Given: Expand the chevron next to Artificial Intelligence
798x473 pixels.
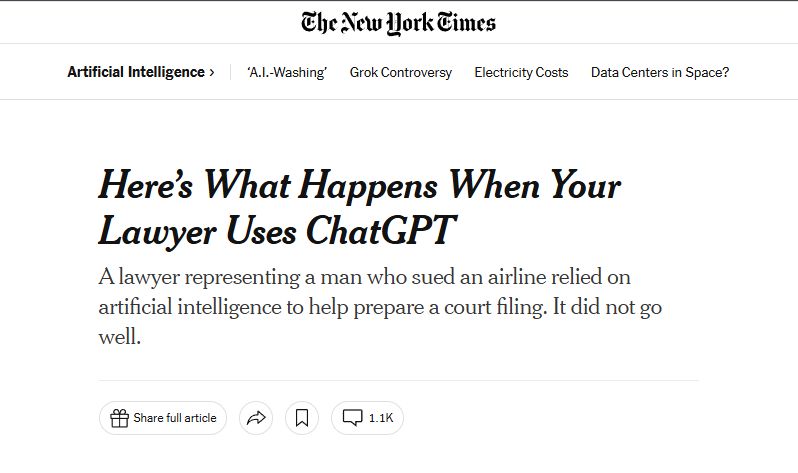Looking at the screenshot, I should click(212, 72).
